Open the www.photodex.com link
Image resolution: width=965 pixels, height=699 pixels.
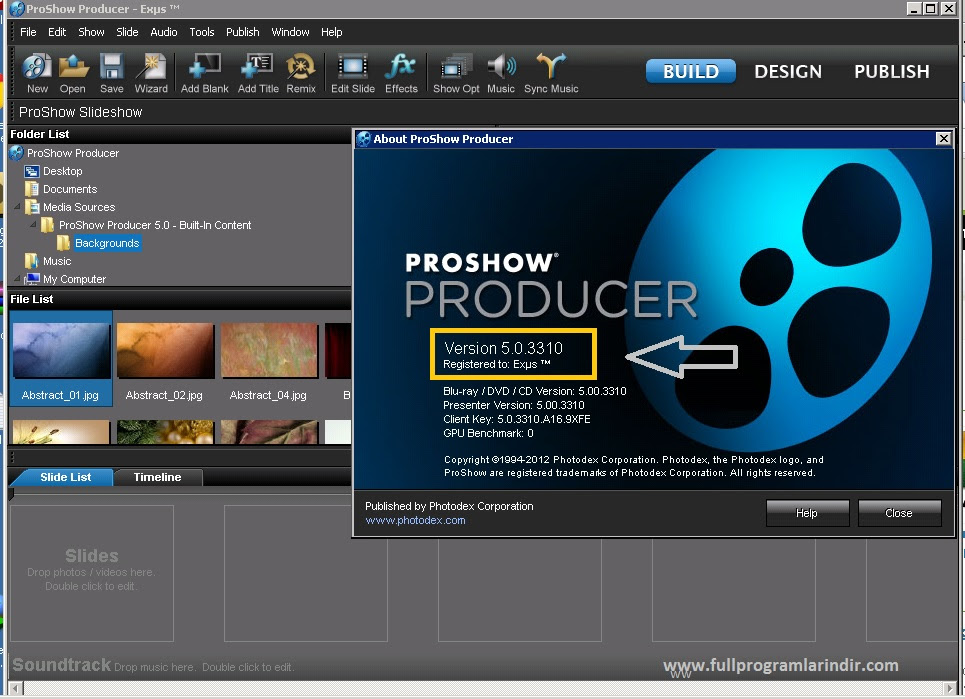click(415, 520)
